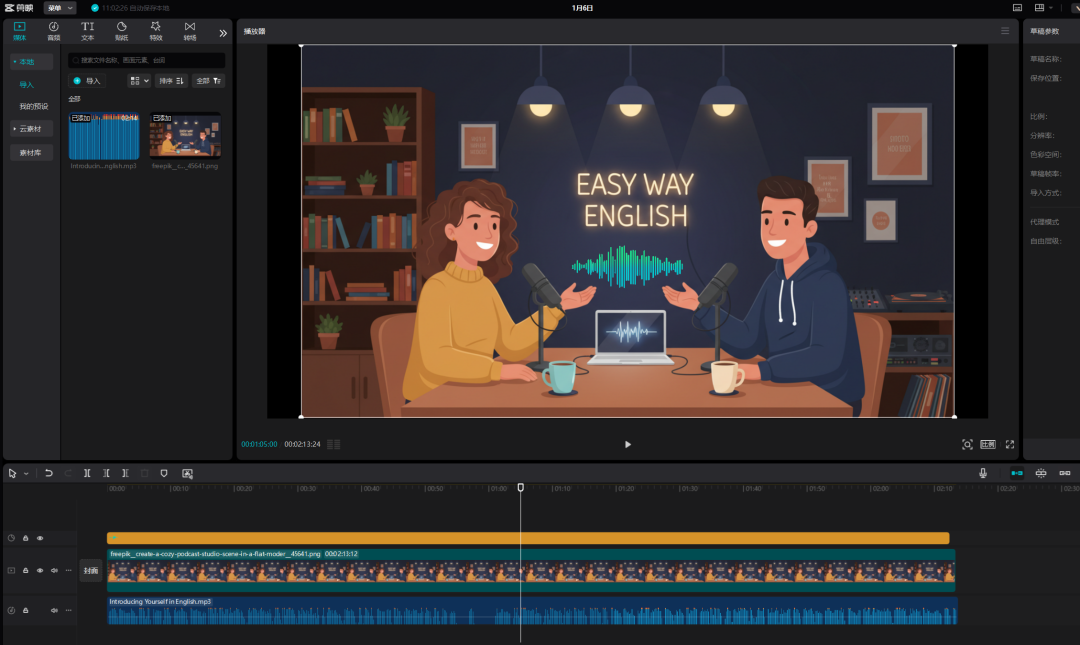Open the 菜单 dropdown menu

[x=59, y=8]
